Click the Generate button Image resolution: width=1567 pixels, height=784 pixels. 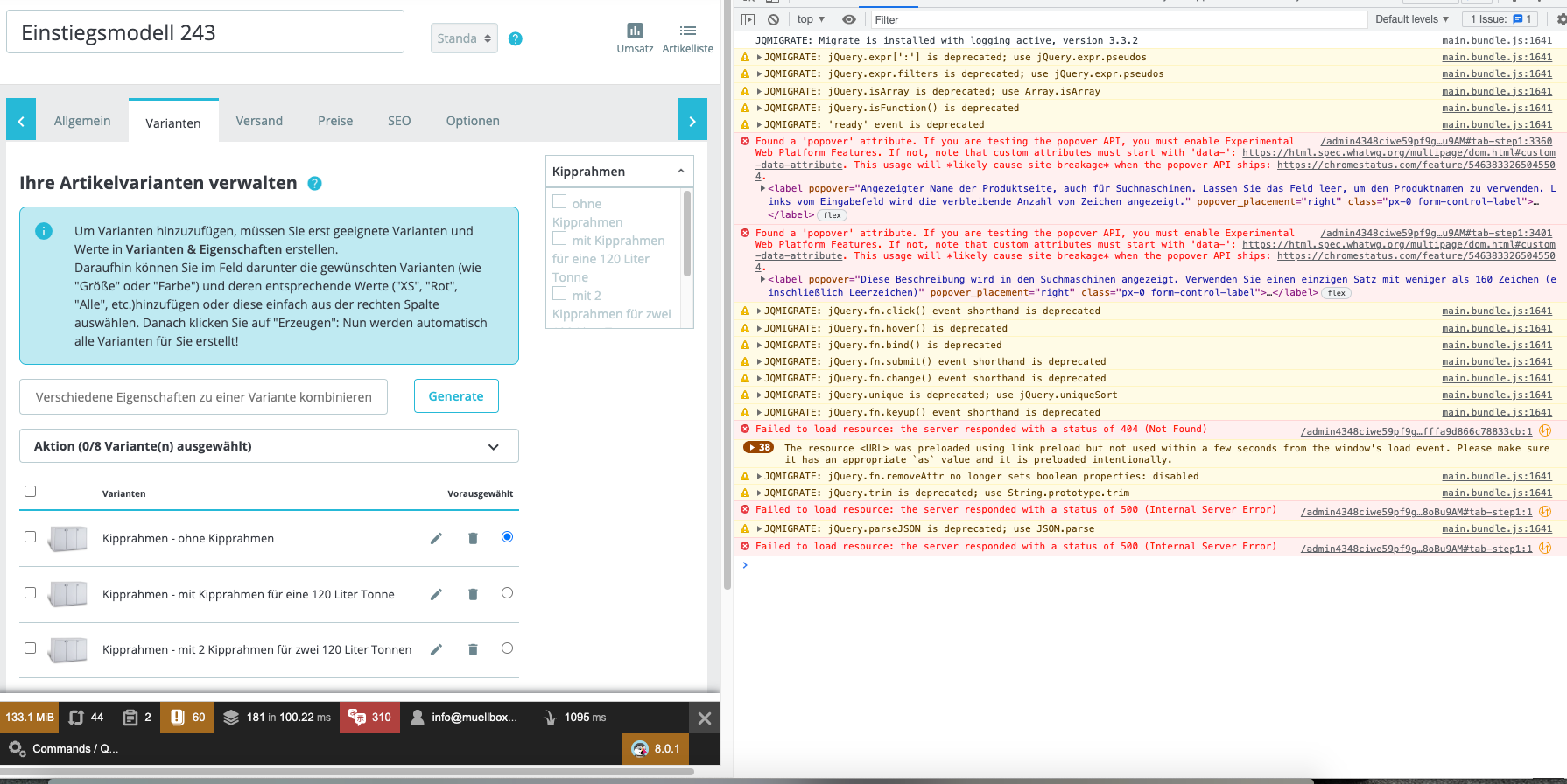click(456, 396)
